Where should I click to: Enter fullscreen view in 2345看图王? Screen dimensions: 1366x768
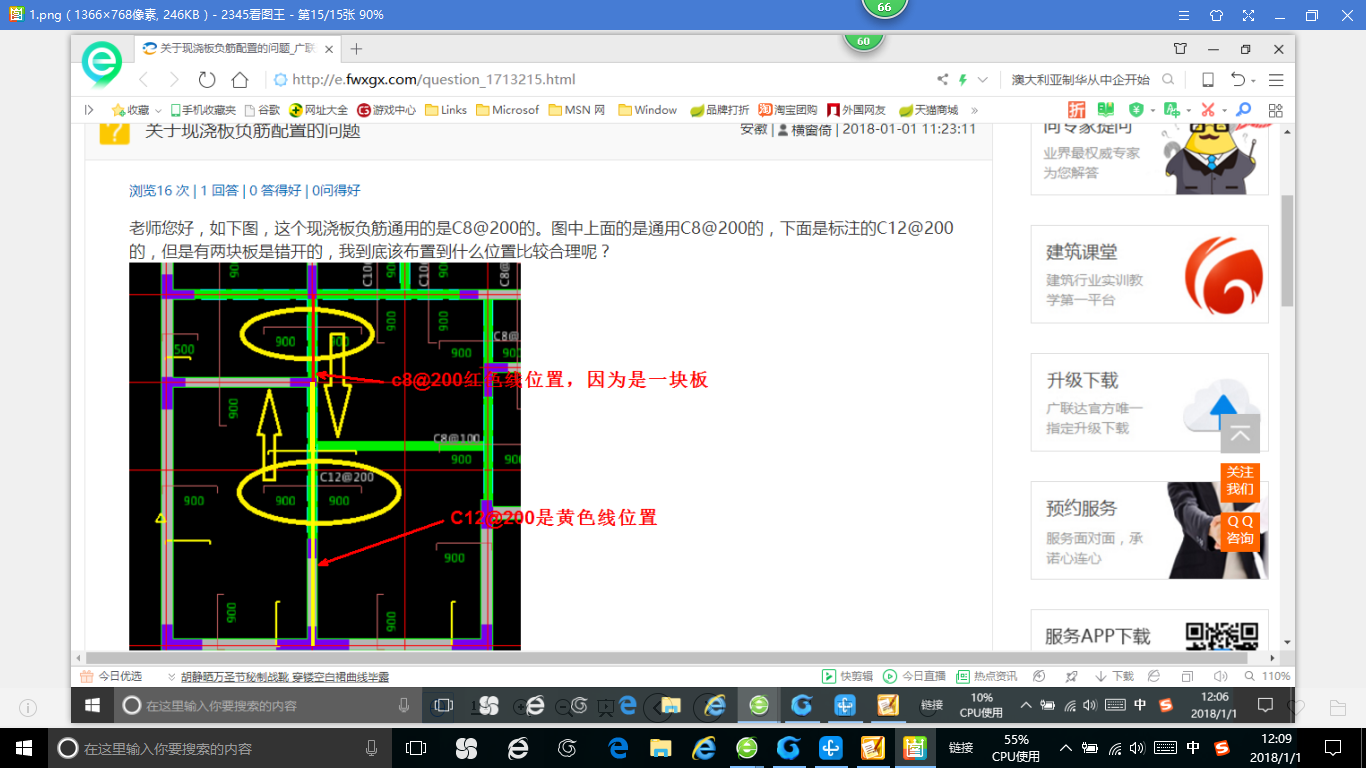click(x=1248, y=15)
